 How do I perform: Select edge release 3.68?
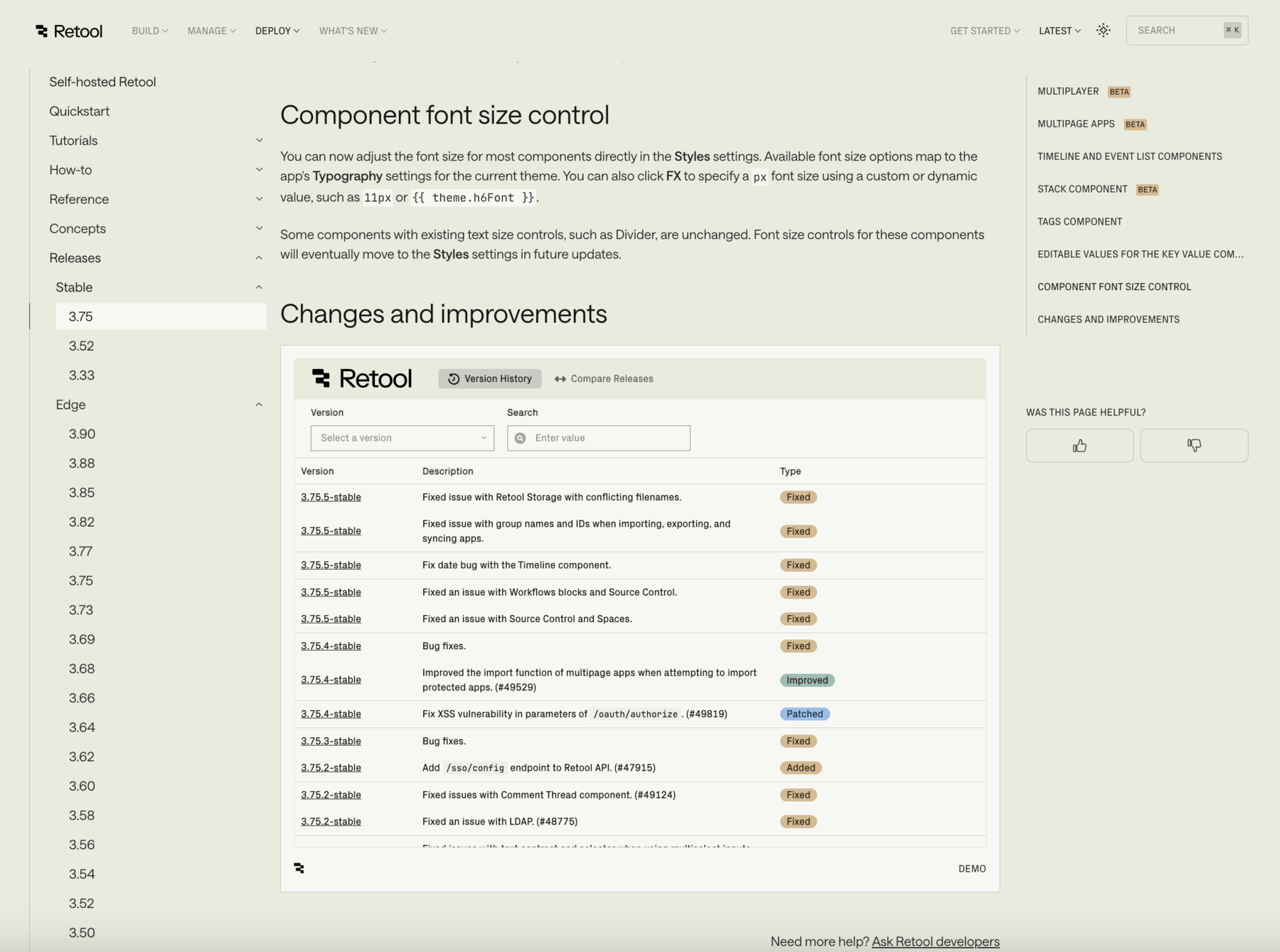coord(82,668)
